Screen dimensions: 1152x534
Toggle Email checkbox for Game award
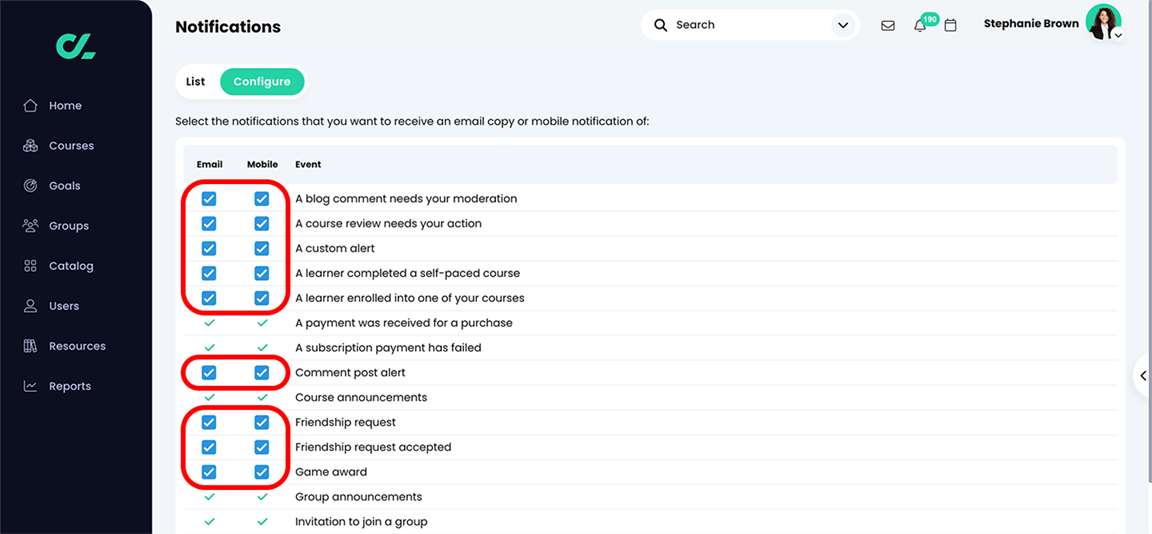[x=209, y=472]
